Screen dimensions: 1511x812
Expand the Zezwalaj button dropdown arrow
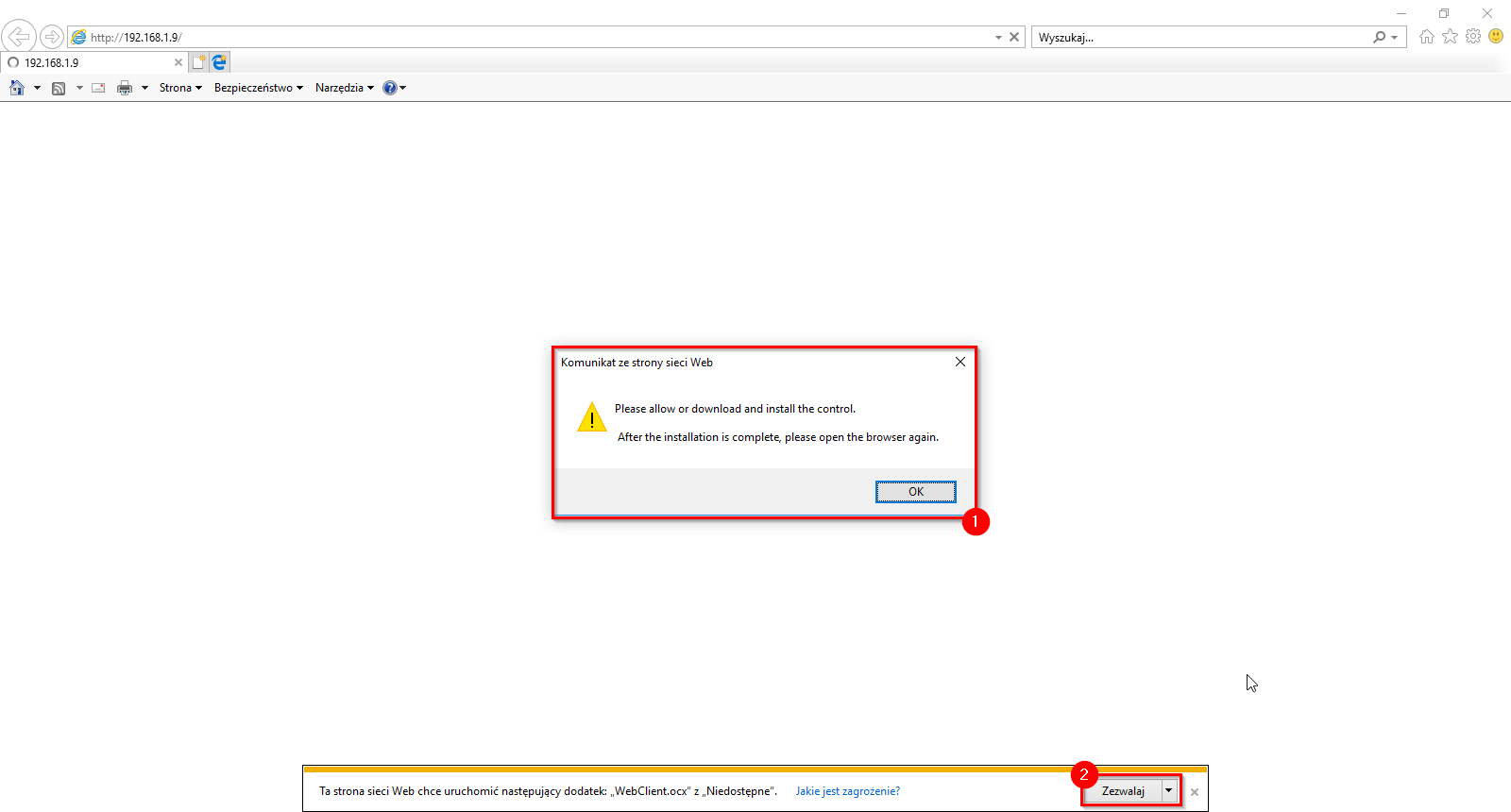pyautogui.click(x=1169, y=790)
